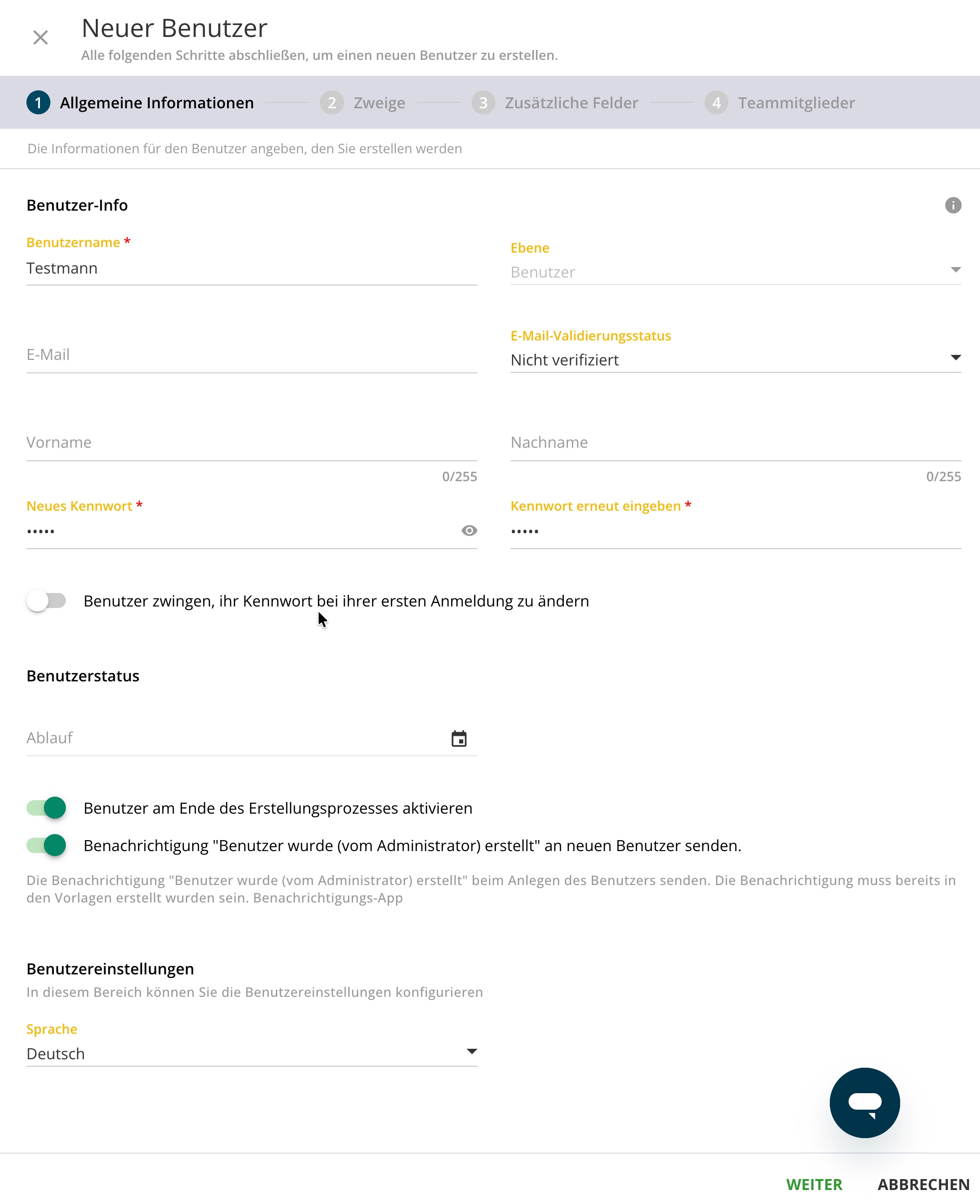Disable activating user at end of creation
This screenshot has width=980, height=1204.
(x=46, y=808)
